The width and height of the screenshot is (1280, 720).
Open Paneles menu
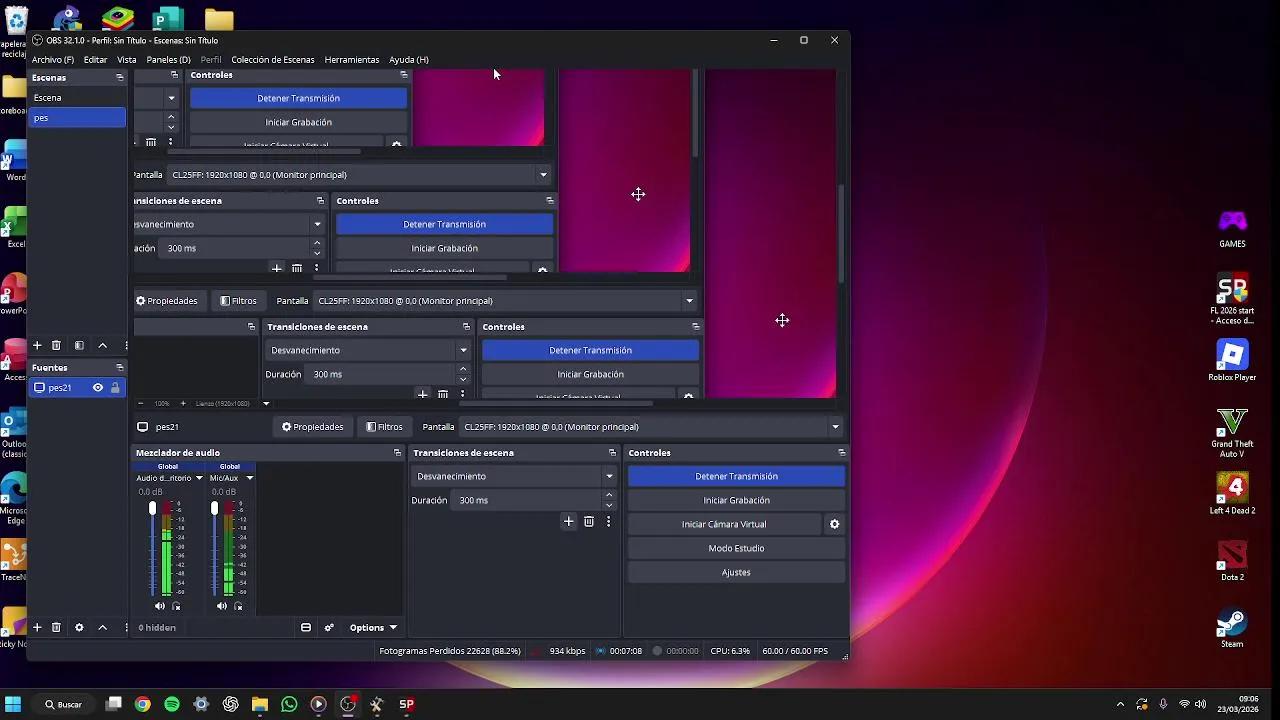[x=168, y=59]
